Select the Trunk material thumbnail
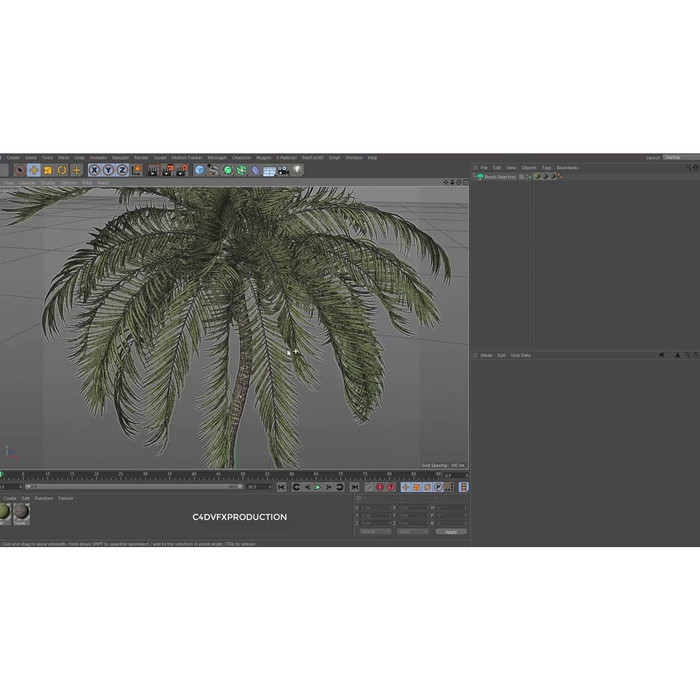The image size is (700, 700). [21, 514]
